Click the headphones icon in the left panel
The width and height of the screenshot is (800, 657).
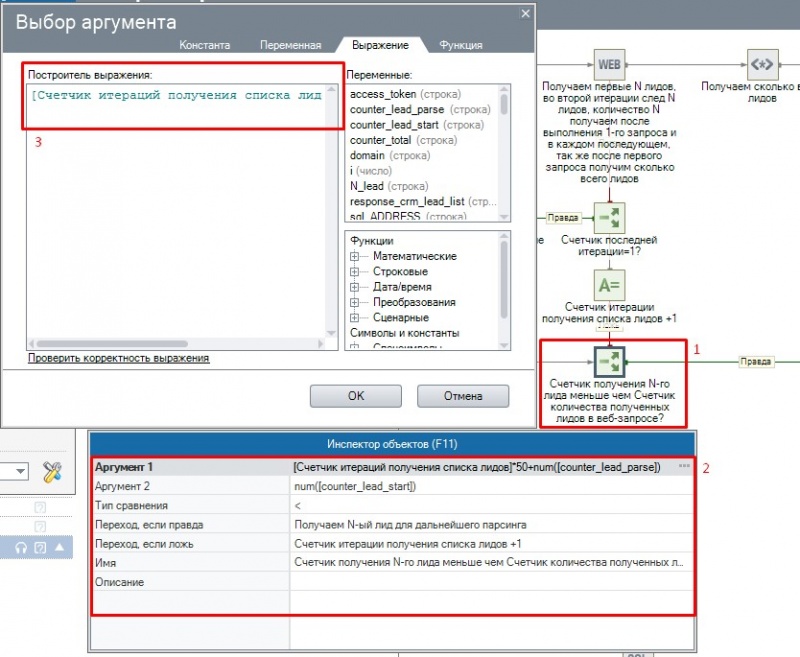point(21,548)
